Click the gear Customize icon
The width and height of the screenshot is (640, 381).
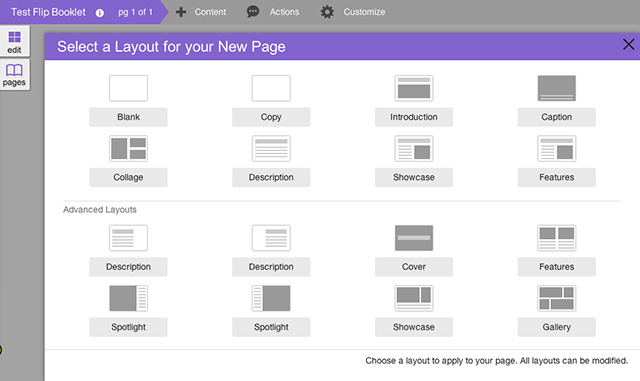coord(327,12)
